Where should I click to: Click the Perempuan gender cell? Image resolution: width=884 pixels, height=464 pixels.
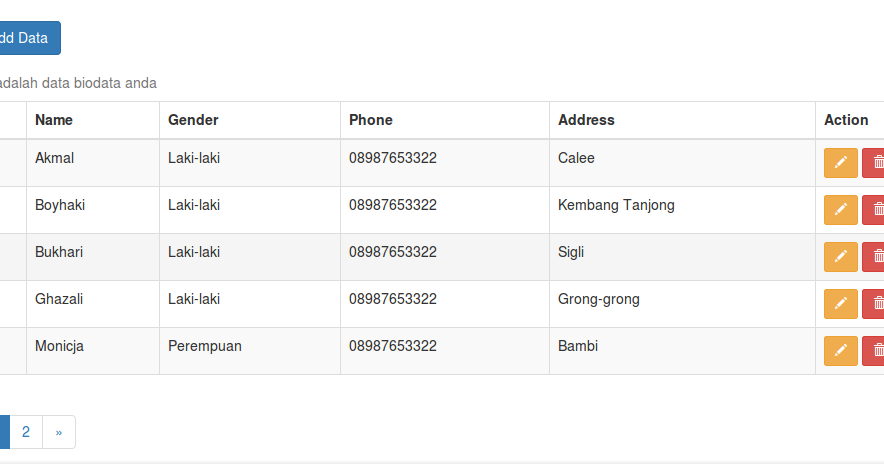tap(205, 346)
